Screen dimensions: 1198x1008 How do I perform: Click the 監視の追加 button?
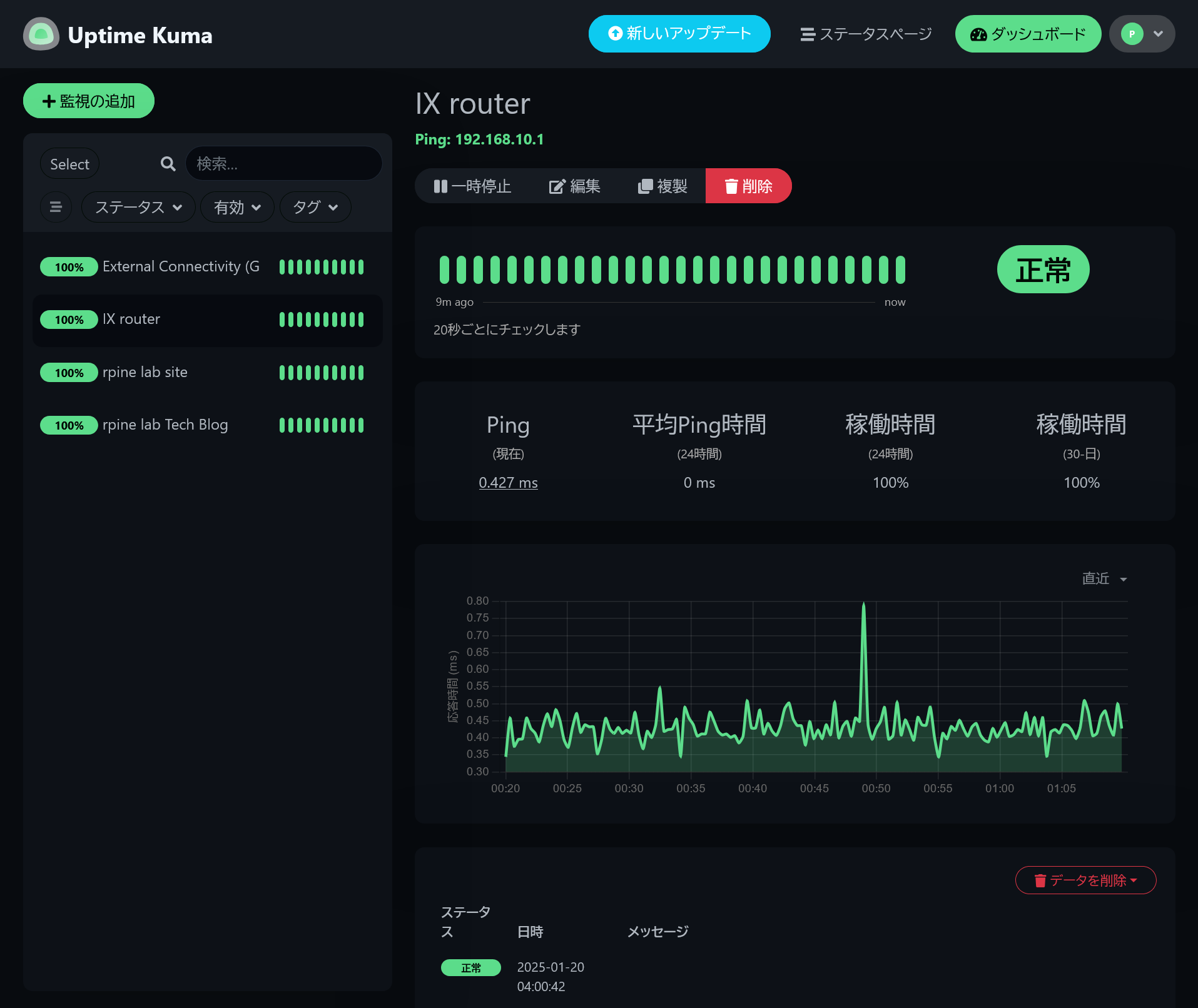(88, 100)
